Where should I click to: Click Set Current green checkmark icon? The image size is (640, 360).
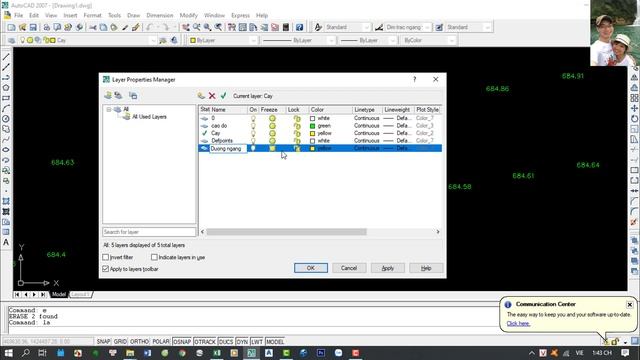tap(223, 96)
